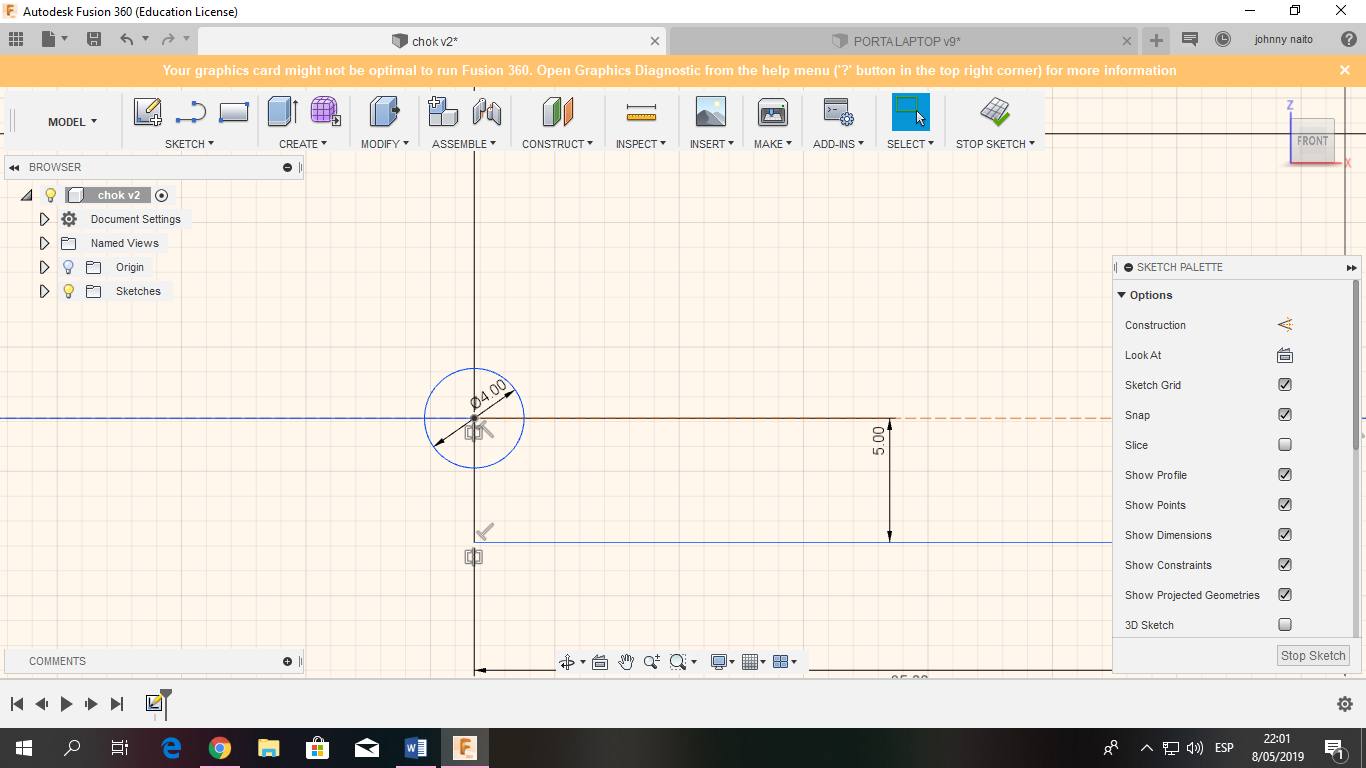Open the ASSEMBLE menu

coord(464,144)
